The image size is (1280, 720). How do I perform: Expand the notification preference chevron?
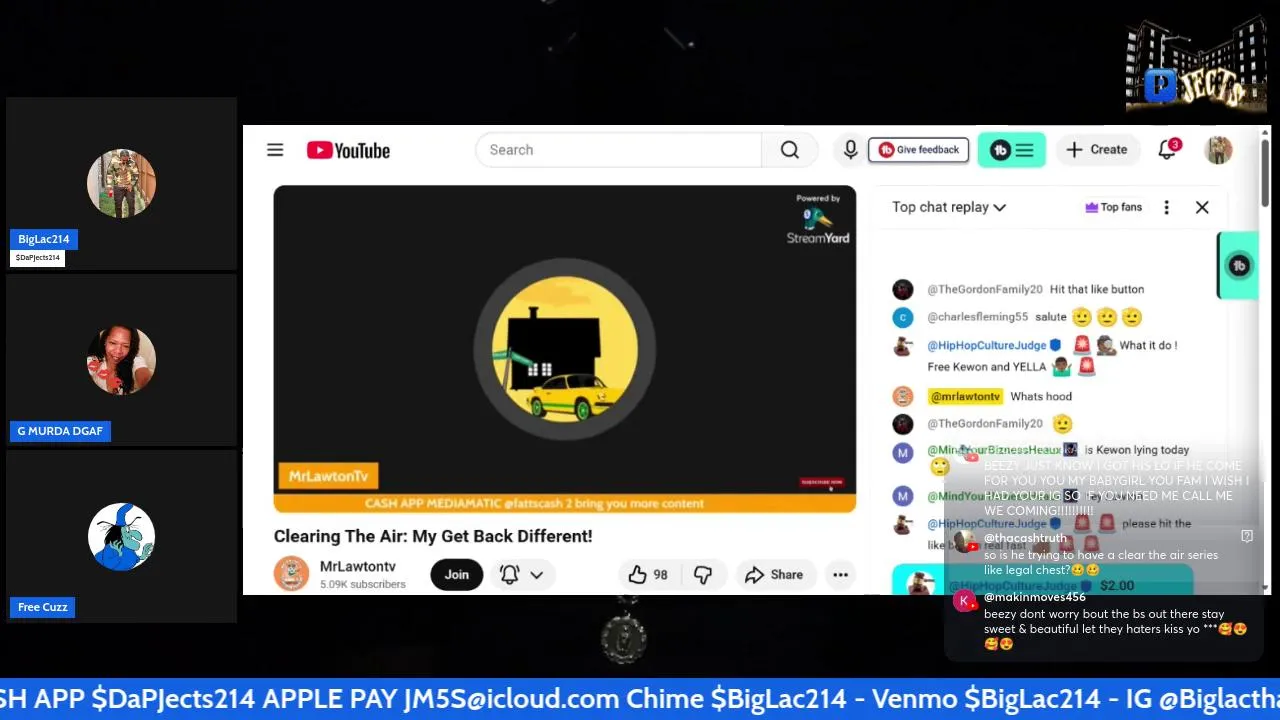[x=536, y=574]
